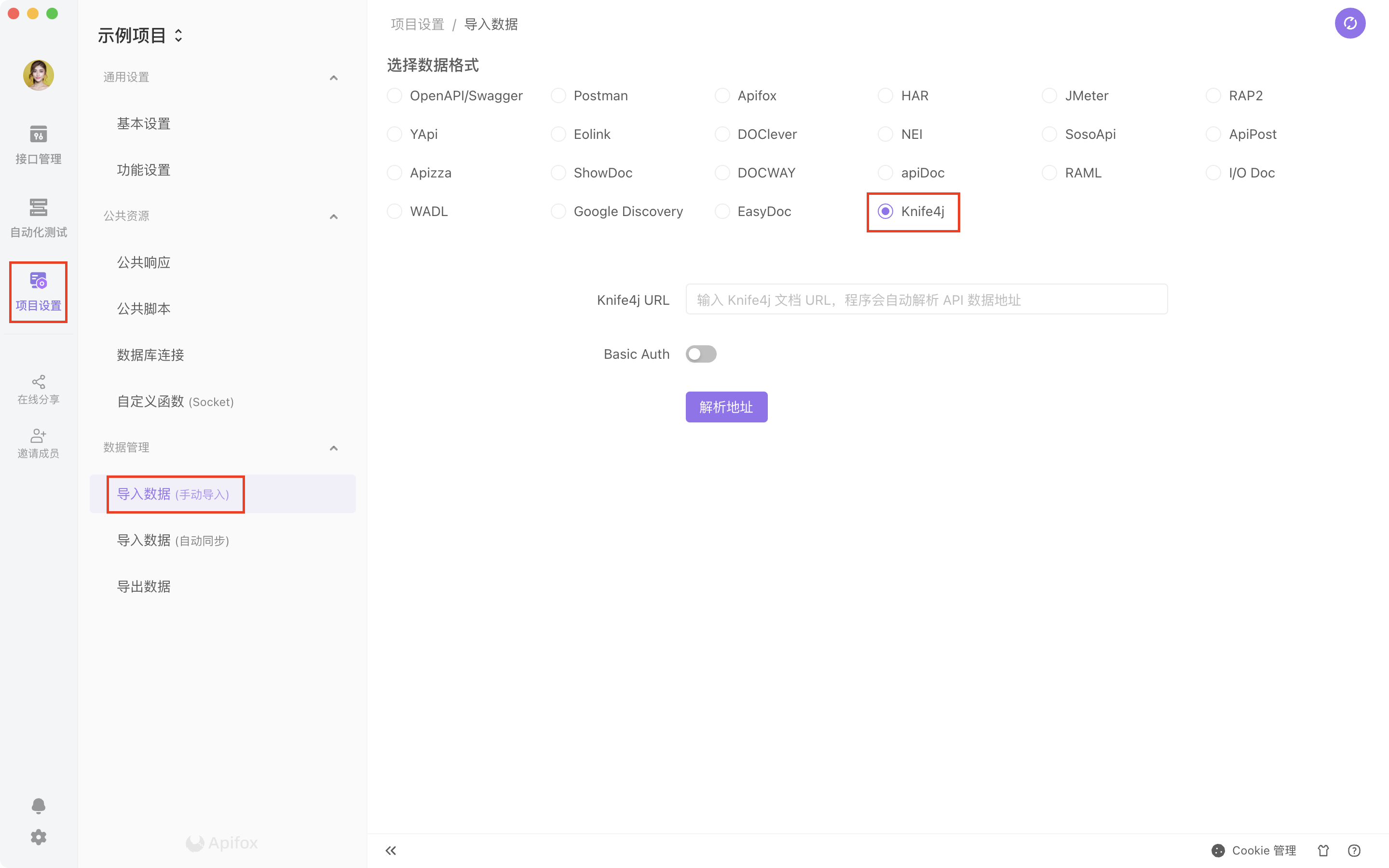Screen dimensions: 1389x868
Task: Open the 接口管理 sidebar icon
Action: click(38, 144)
